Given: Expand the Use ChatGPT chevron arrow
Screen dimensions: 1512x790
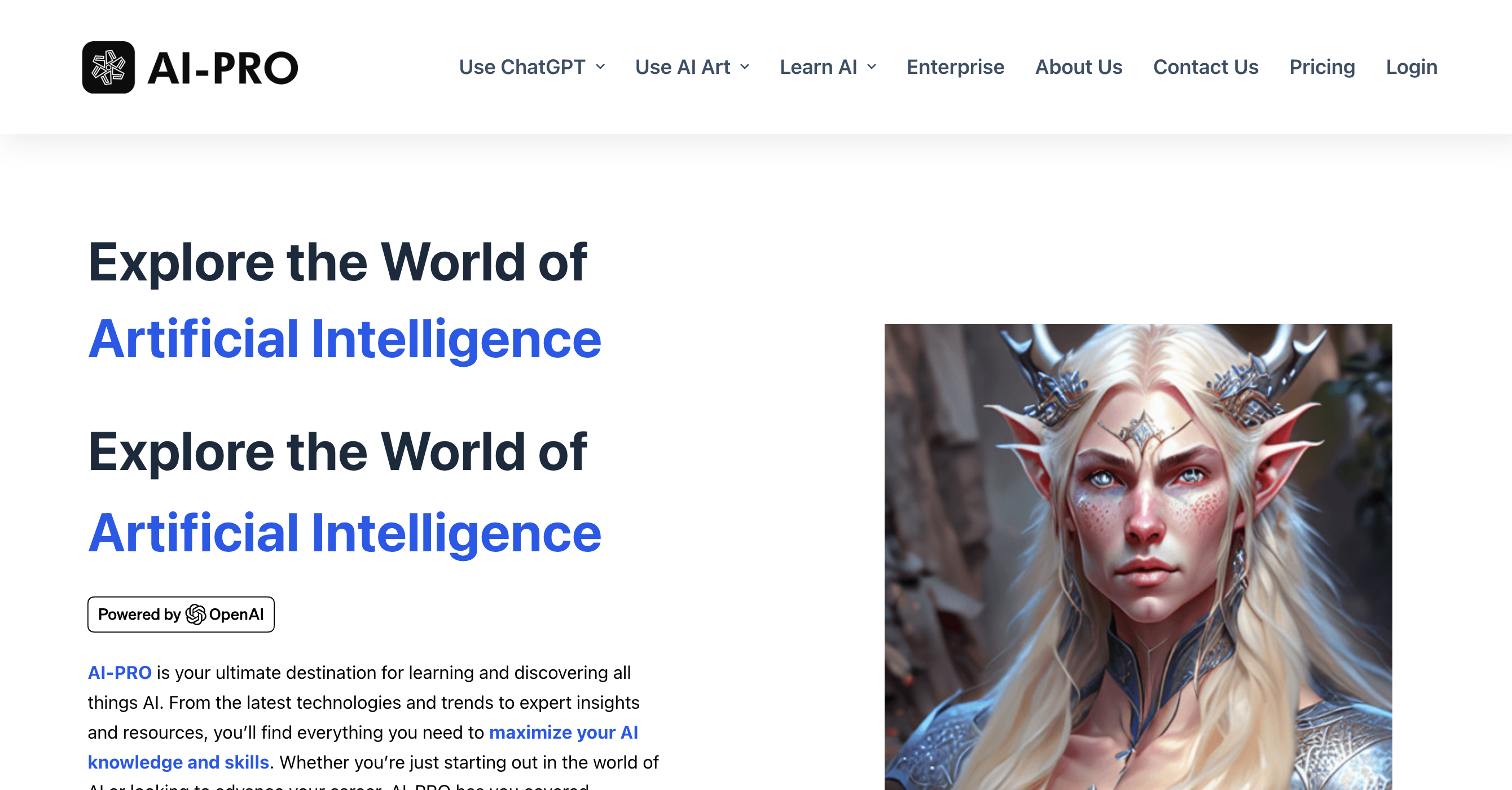Looking at the screenshot, I should (x=600, y=67).
